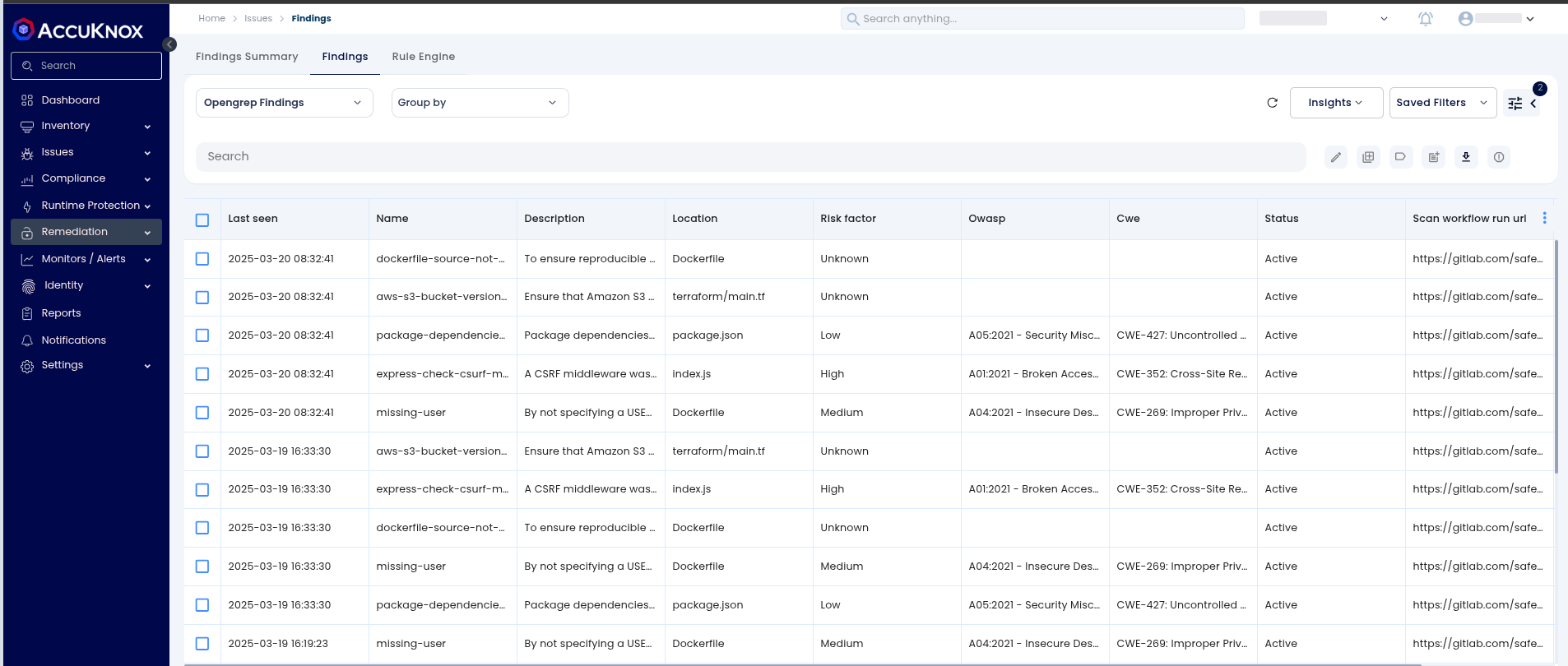This screenshot has height=666, width=1568.
Task: Switch to the Rule Engine tab
Action: tap(424, 57)
